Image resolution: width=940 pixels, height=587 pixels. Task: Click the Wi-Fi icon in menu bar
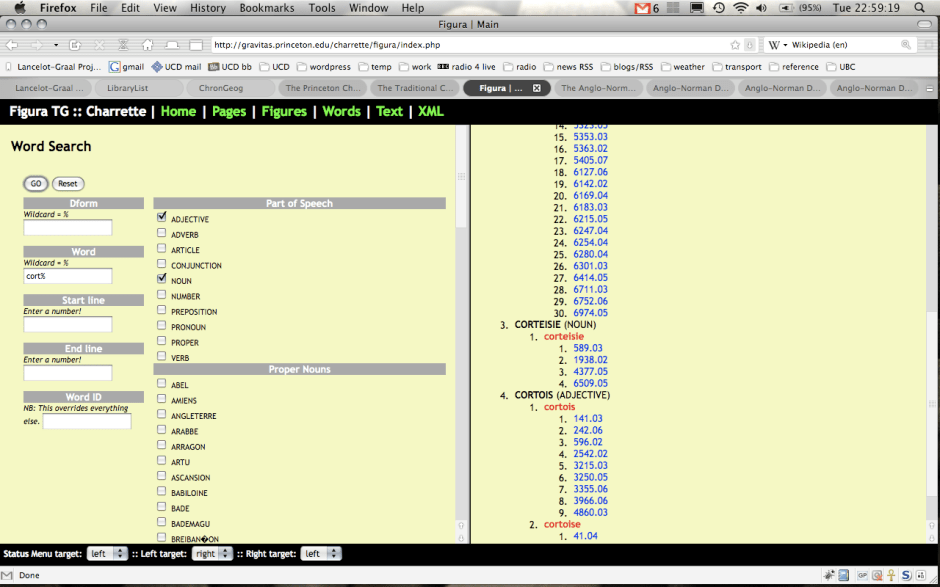pyautogui.click(x=740, y=8)
